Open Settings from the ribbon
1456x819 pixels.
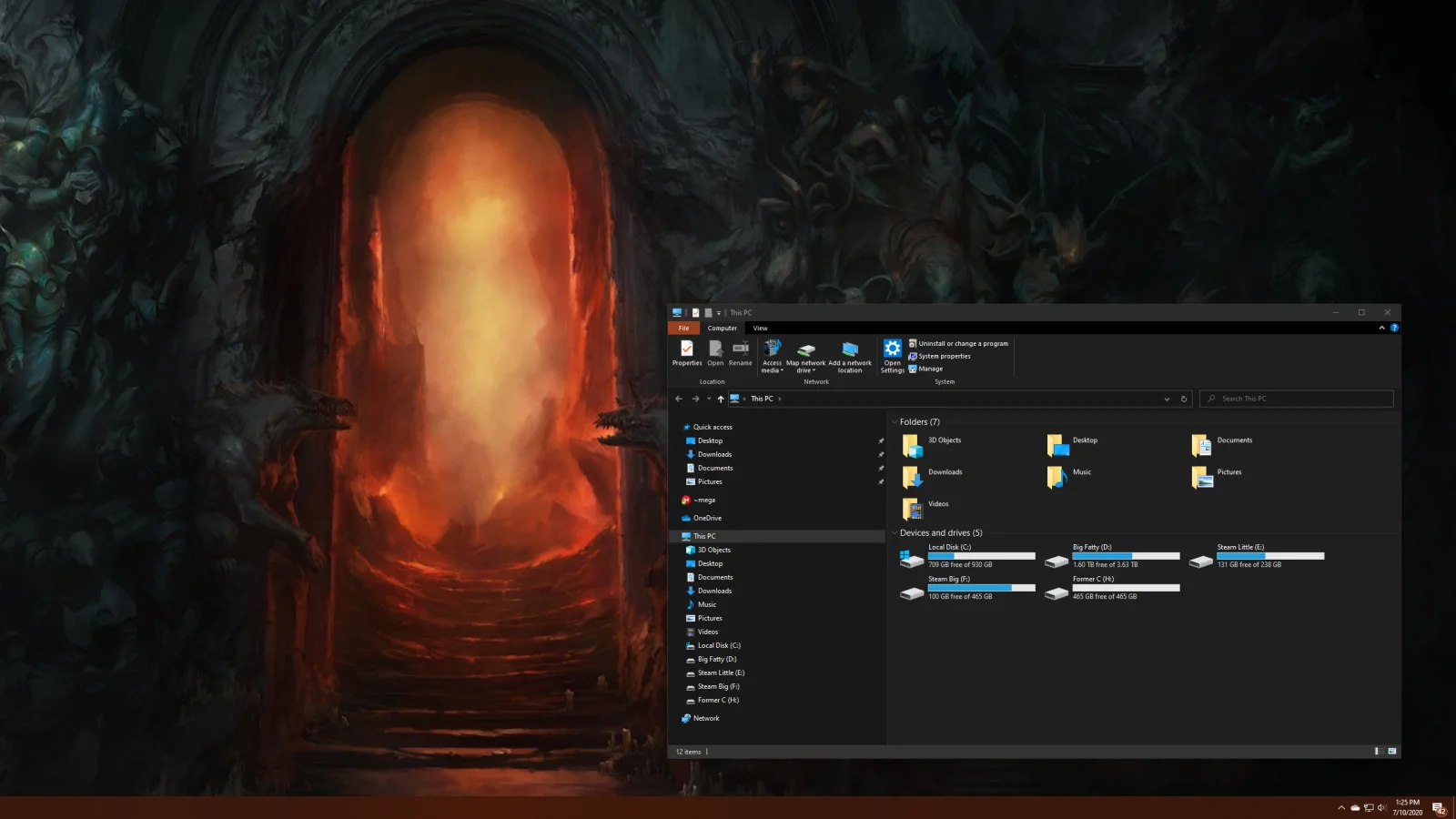(893, 356)
